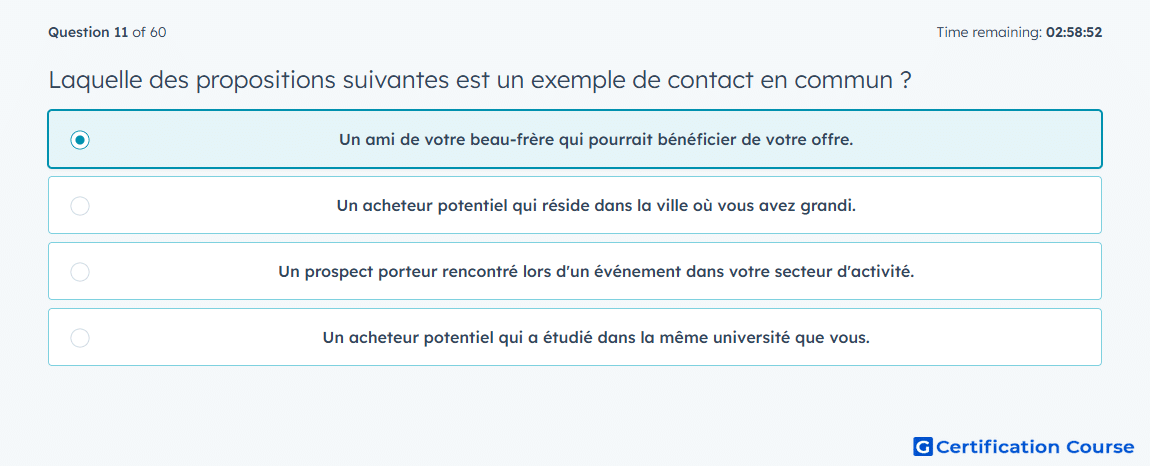Select radio button for 'ville où vous avez grandi'
Image resolution: width=1150 pixels, height=466 pixels.
pyautogui.click(x=80, y=206)
